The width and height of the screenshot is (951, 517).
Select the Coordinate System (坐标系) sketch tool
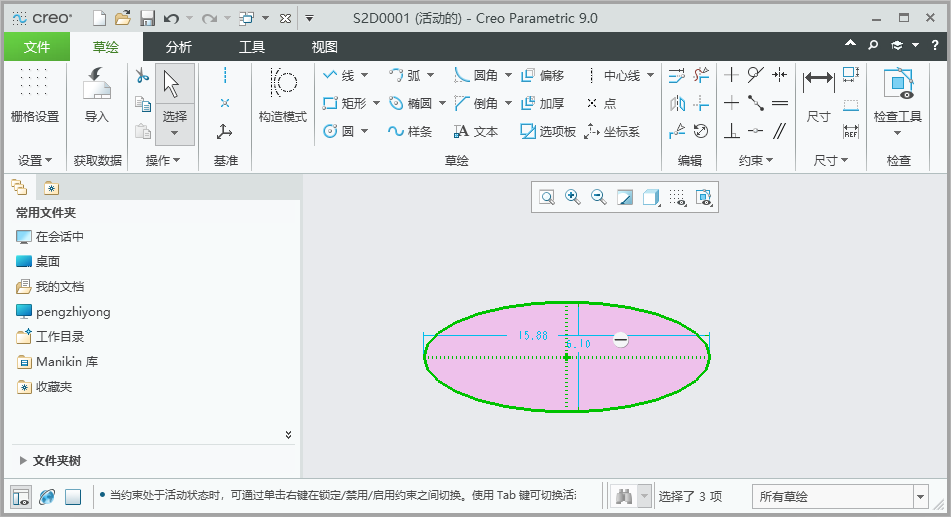[x=612, y=131]
